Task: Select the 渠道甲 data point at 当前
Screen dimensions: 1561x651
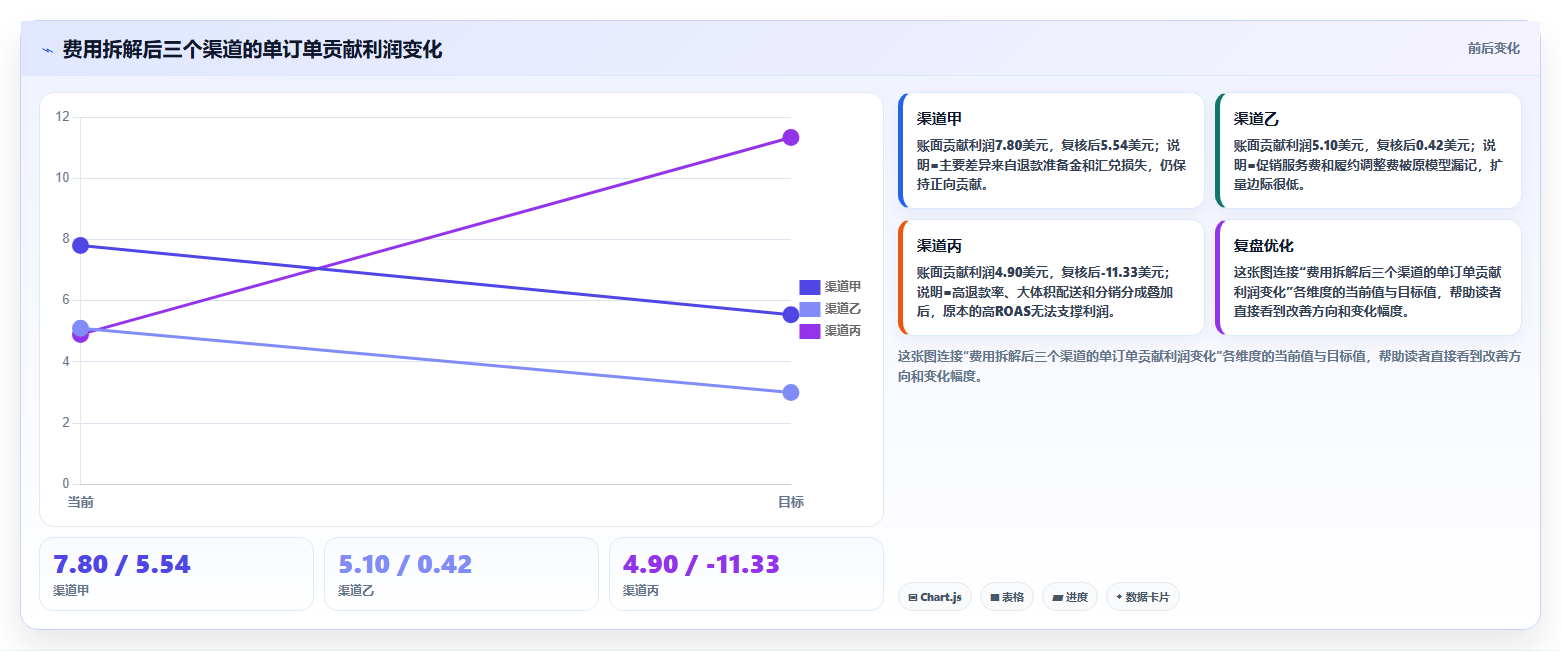Action: (x=80, y=245)
